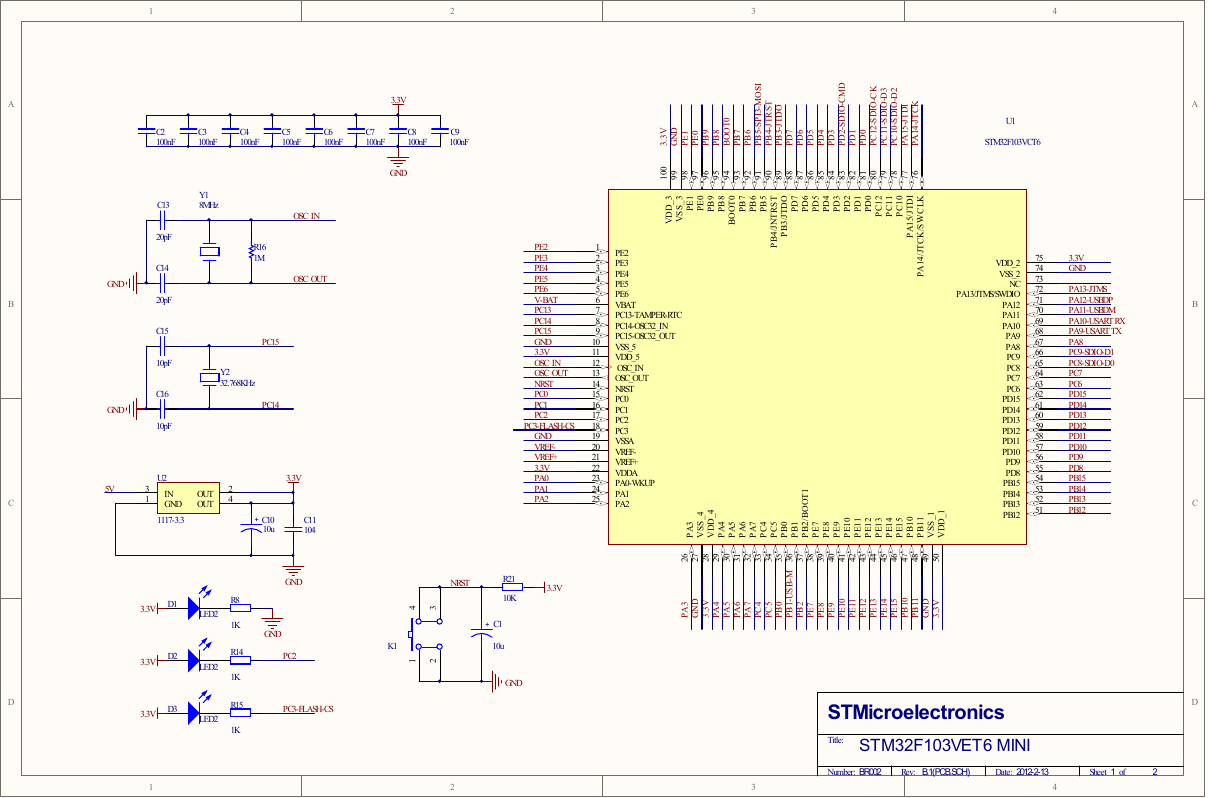Select the U1 microcontroller body

click(818, 367)
